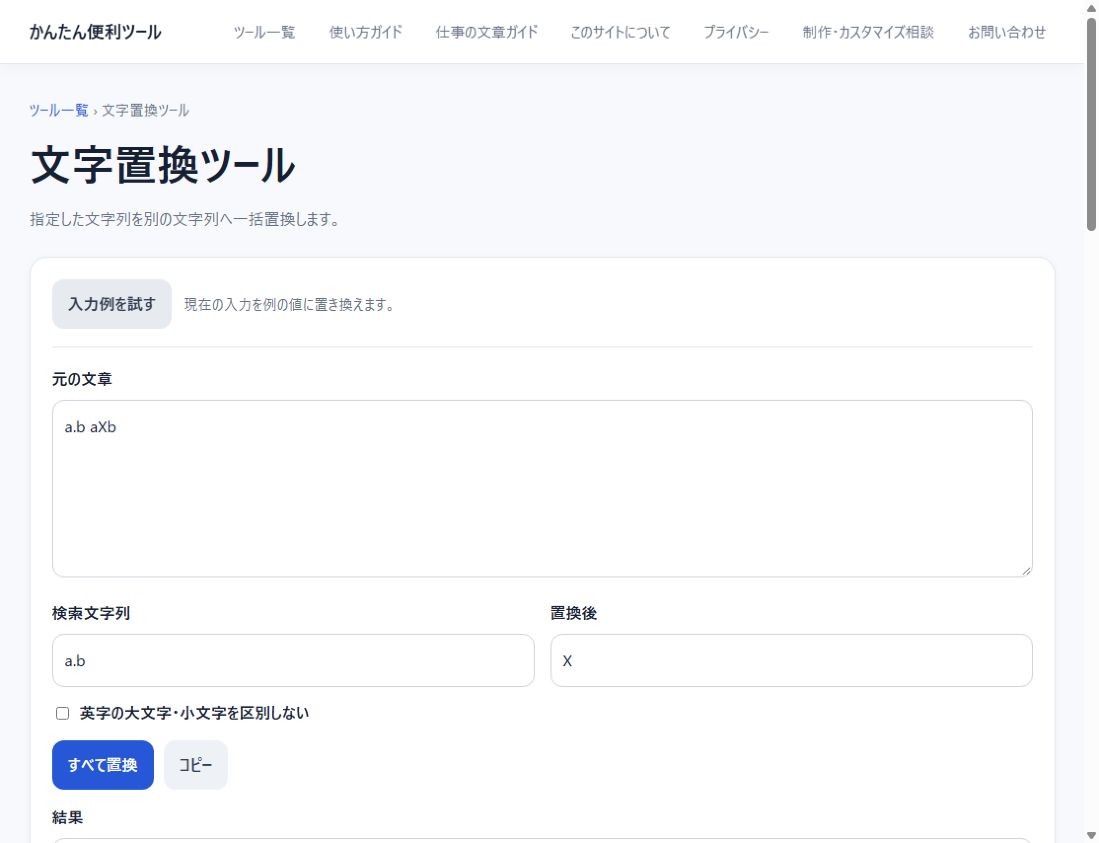Image resolution: width=1099 pixels, height=843 pixels.
Task: Click the description text 指定した文字列を別の文字列へ一括置換します。
Action: pyautogui.click(x=186, y=219)
